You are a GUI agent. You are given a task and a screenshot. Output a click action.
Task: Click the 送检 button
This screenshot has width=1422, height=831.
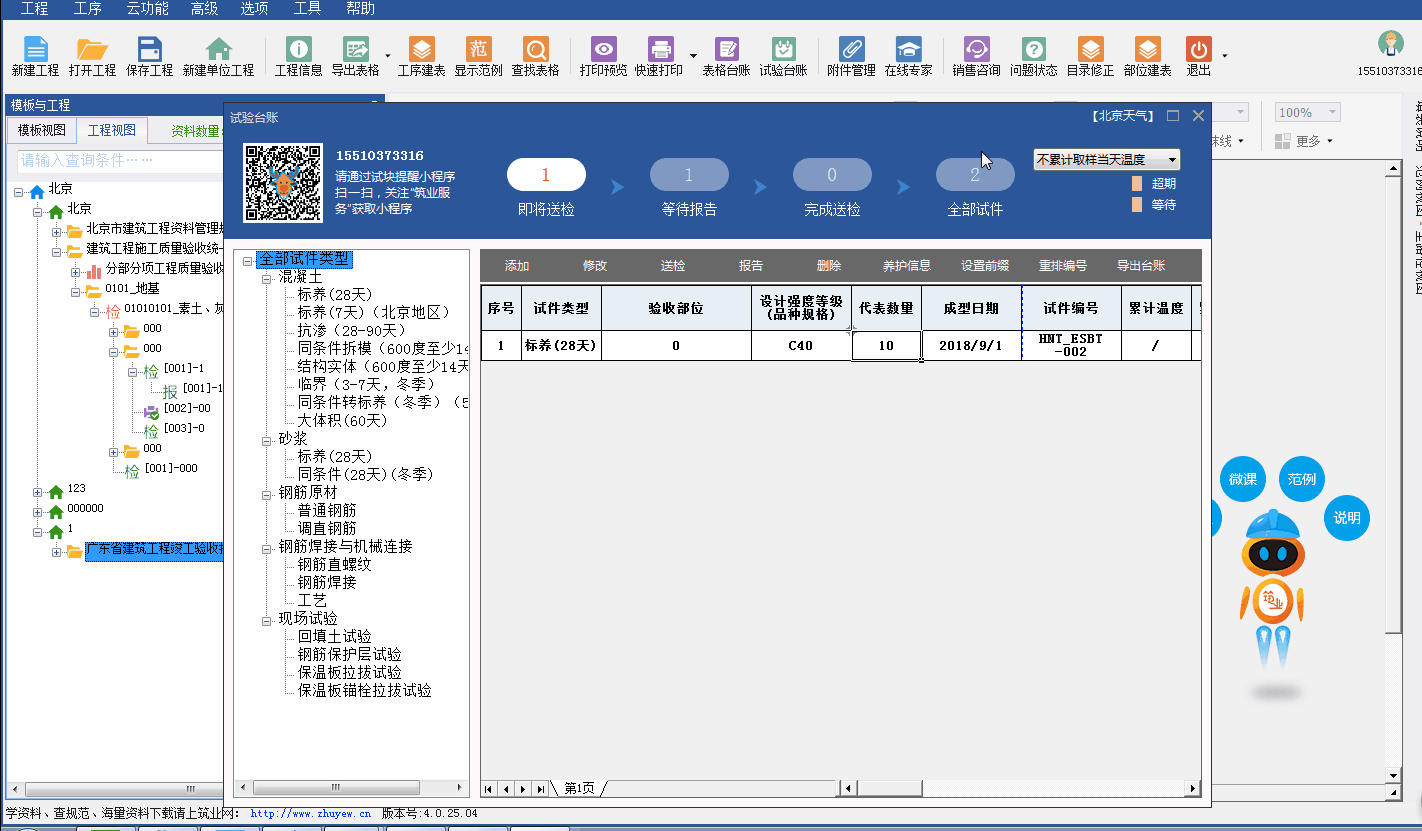(673, 266)
